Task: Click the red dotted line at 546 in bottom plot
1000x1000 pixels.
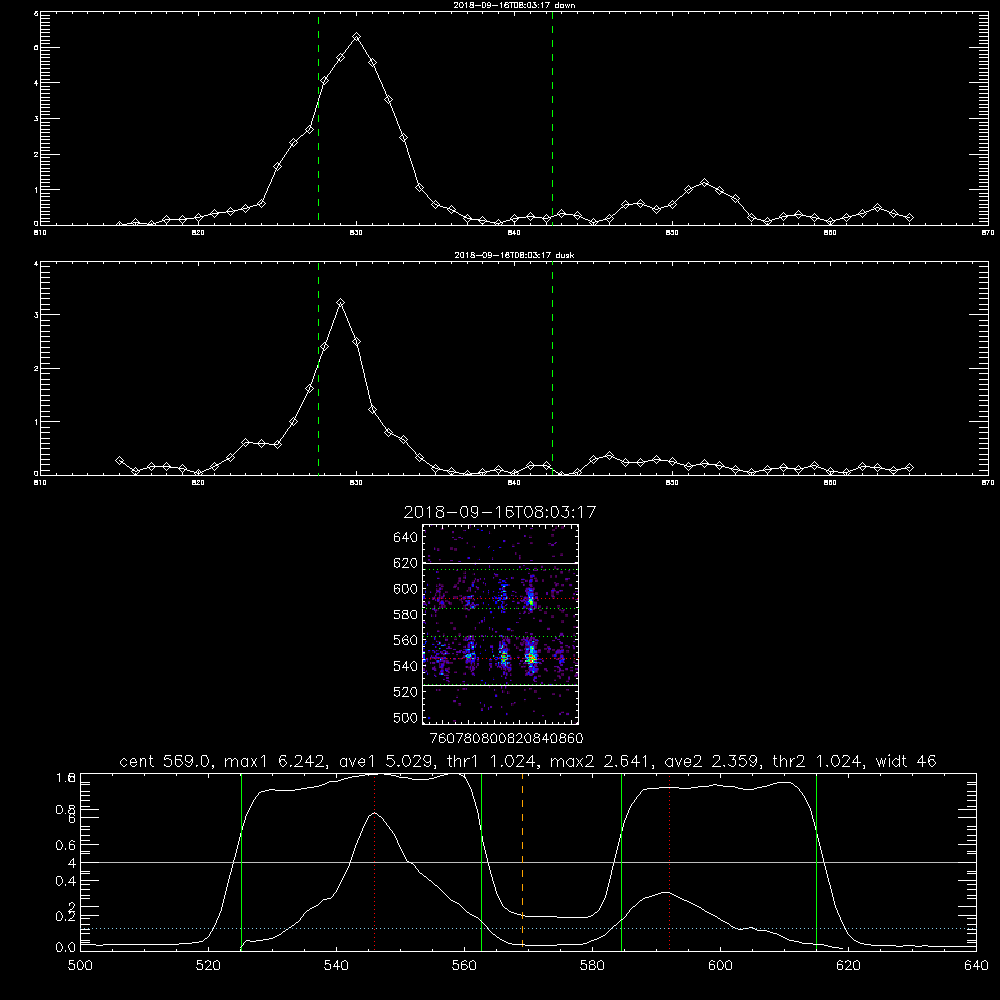Action: pyautogui.click(x=374, y=862)
